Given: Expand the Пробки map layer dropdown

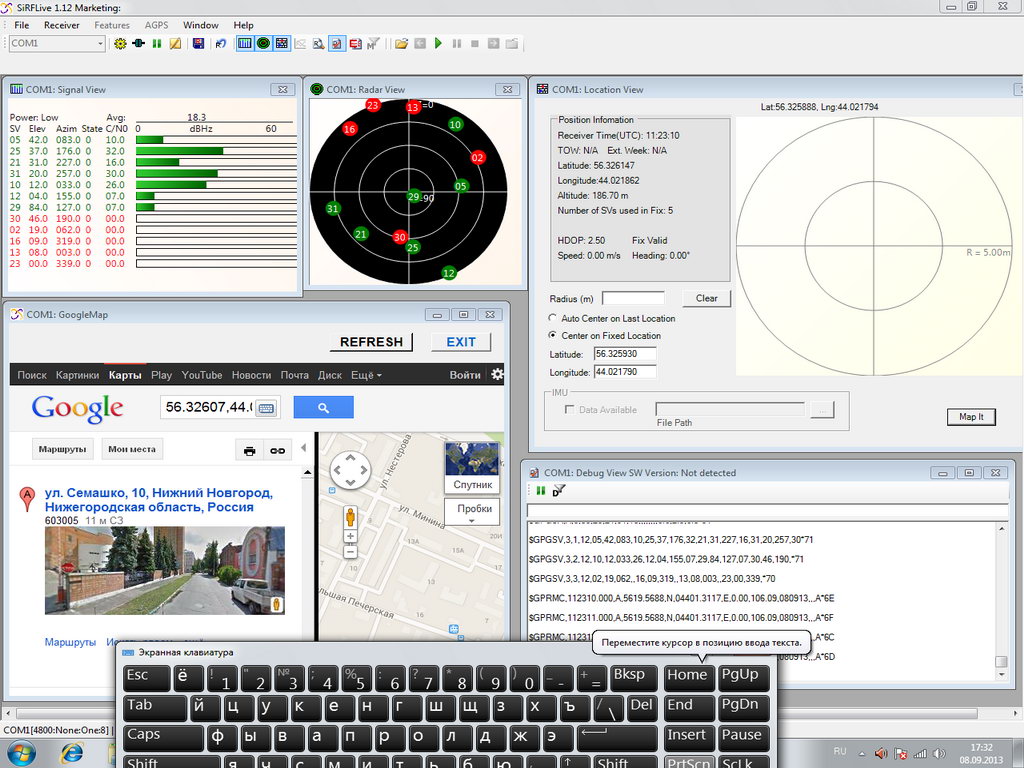Looking at the screenshot, I should coord(473,512).
